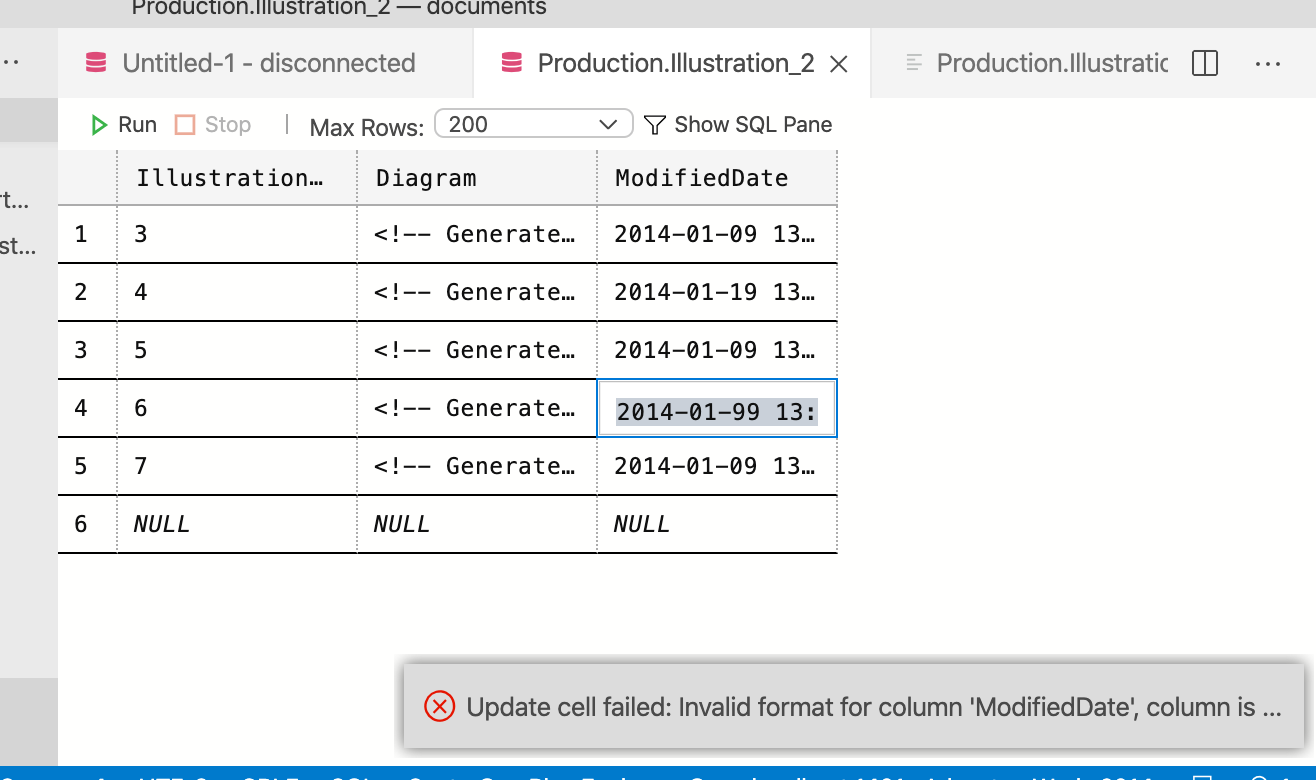Select the Illustration column header
This screenshot has height=780, width=1316.
coord(237,178)
